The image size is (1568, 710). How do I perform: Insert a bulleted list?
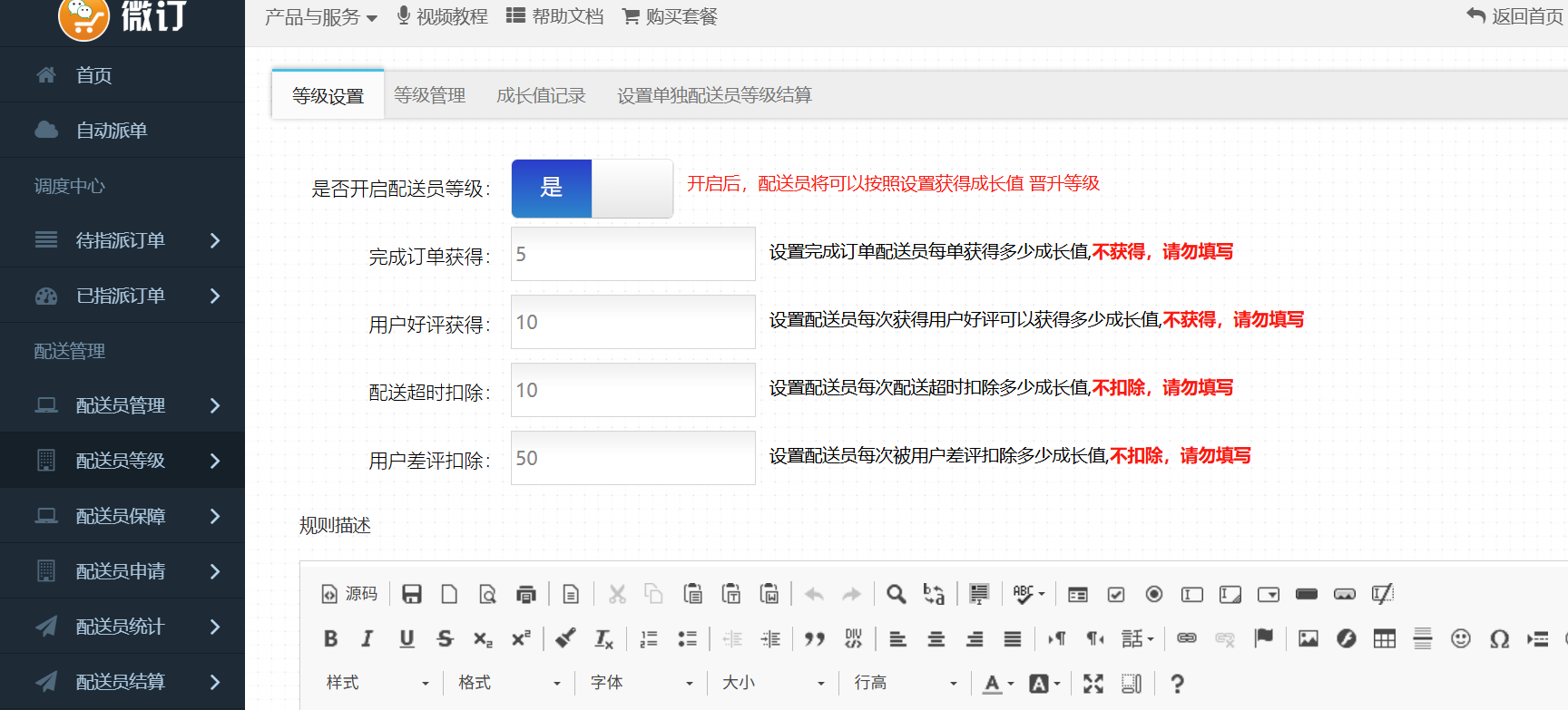coord(687,638)
